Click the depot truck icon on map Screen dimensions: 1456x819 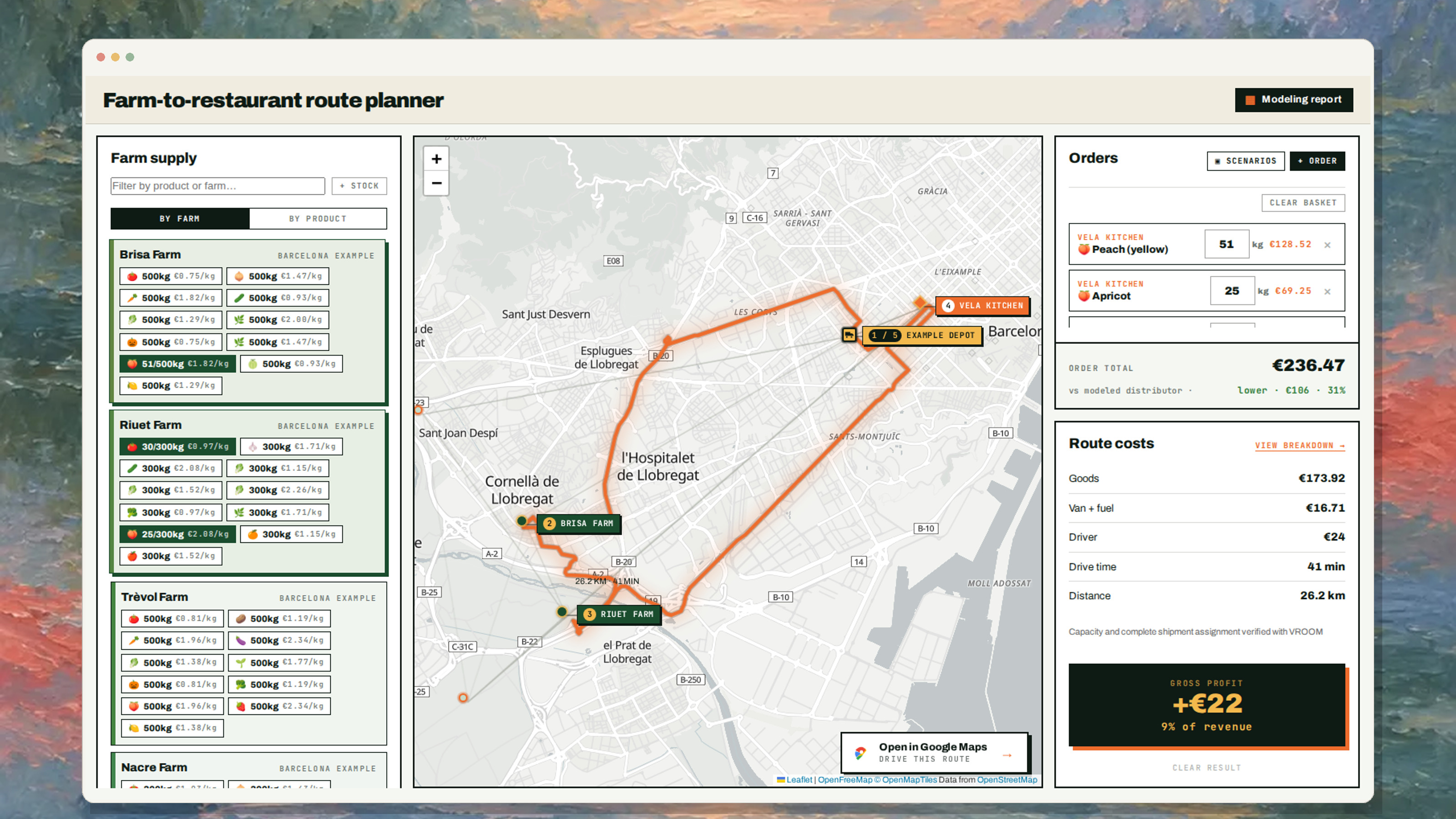point(849,334)
